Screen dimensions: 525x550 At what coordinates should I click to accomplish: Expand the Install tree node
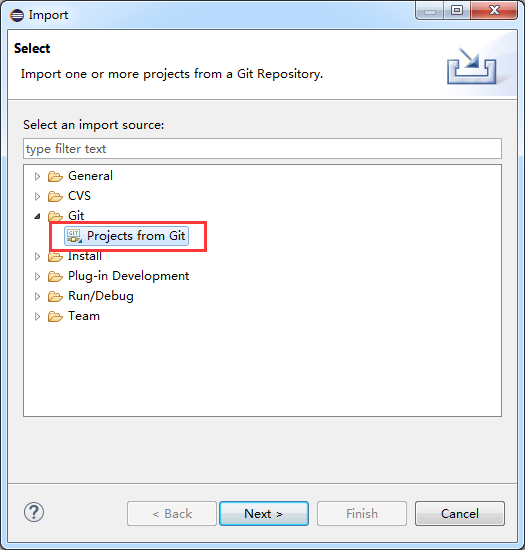[x=38, y=257]
